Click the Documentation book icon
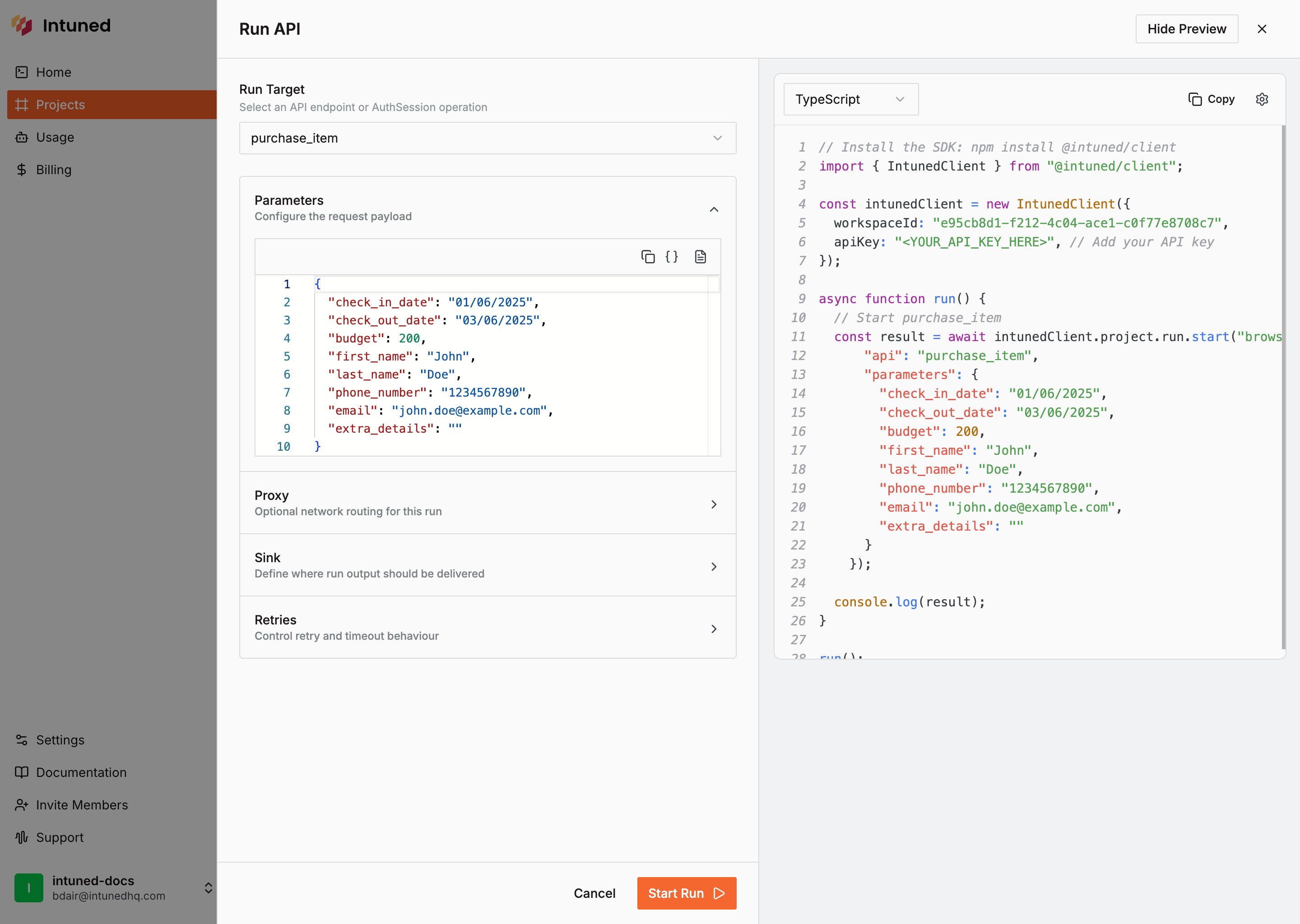The width and height of the screenshot is (1300, 924). click(22, 772)
